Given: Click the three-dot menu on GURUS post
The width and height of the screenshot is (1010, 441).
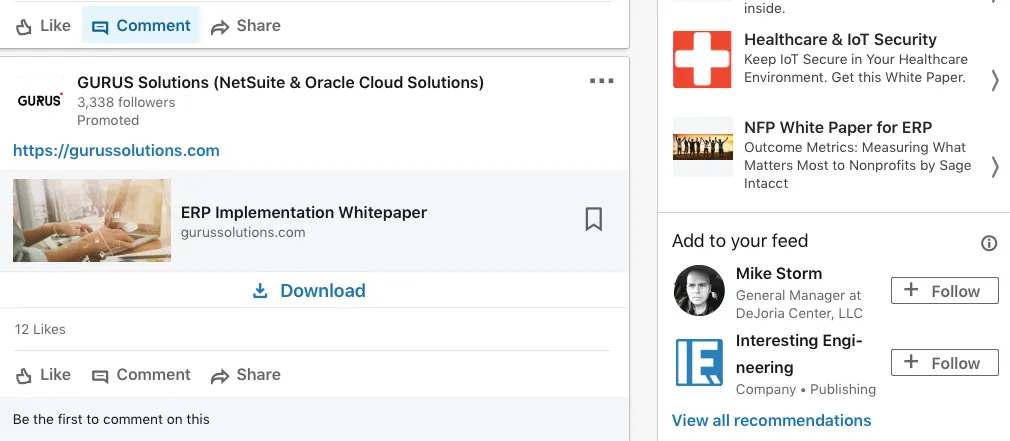Looking at the screenshot, I should 601,81.
